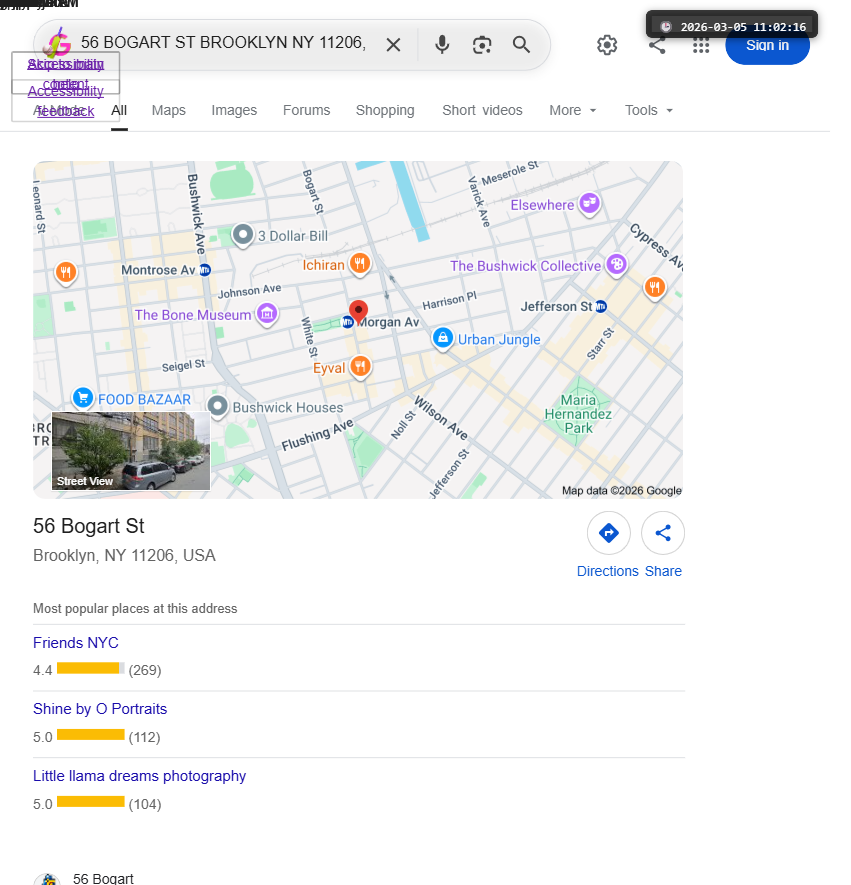Click the Wilson Ave label on map
Image resolution: width=851 pixels, height=885 pixels.
(441, 418)
